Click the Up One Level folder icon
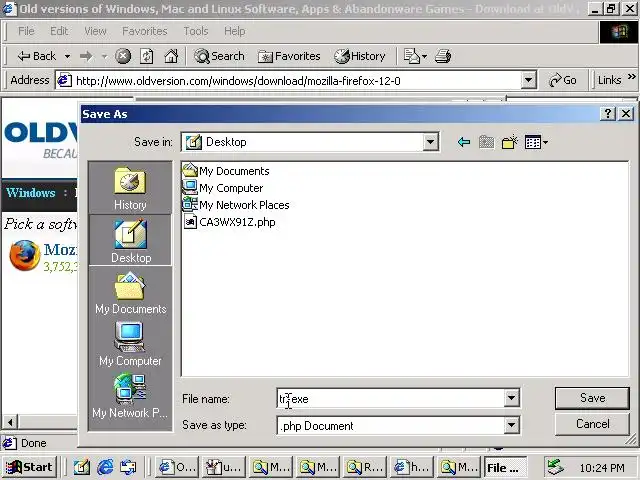 coord(486,142)
